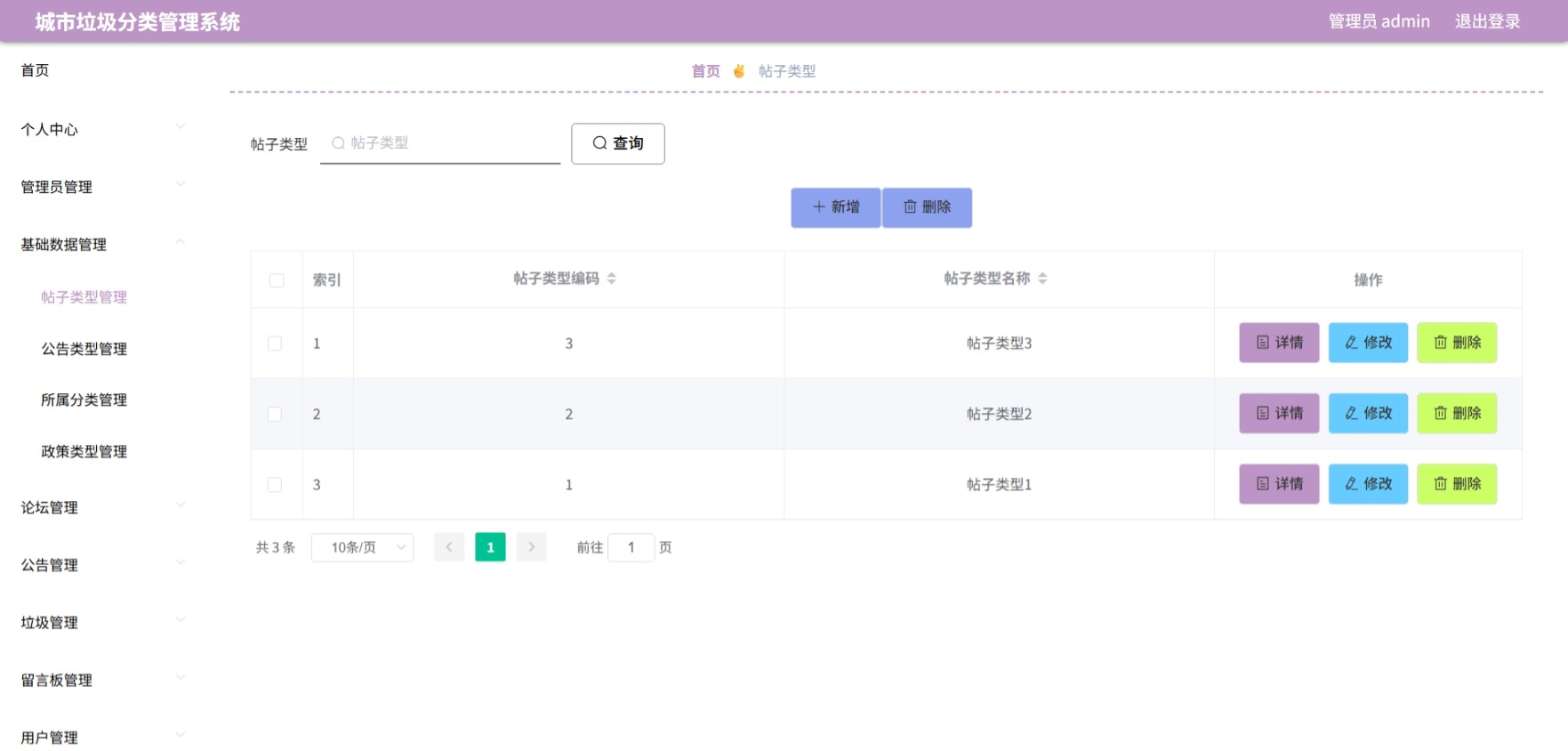1568x751 pixels.
Task: Toggle the select-all checkbox in table header
Action: [277, 280]
